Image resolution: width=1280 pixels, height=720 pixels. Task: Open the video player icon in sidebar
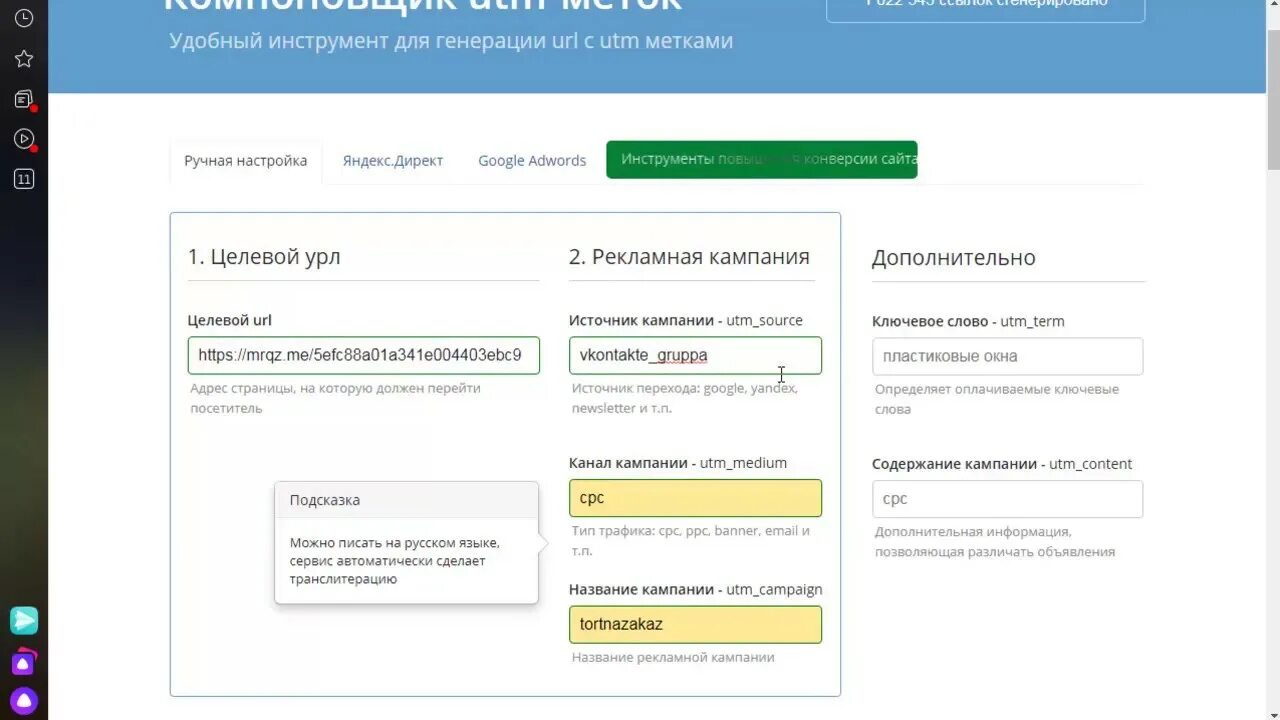click(x=24, y=139)
